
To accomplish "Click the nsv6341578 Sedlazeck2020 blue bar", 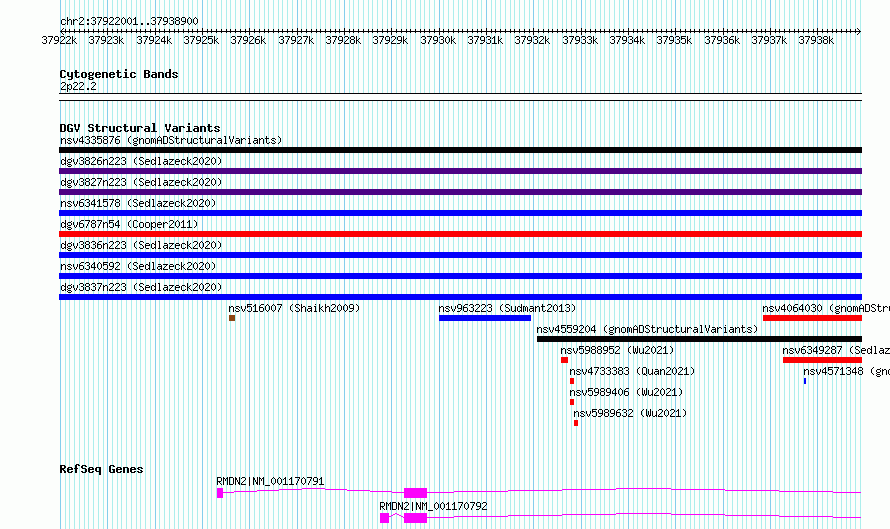I will pyautogui.click(x=460, y=213).
